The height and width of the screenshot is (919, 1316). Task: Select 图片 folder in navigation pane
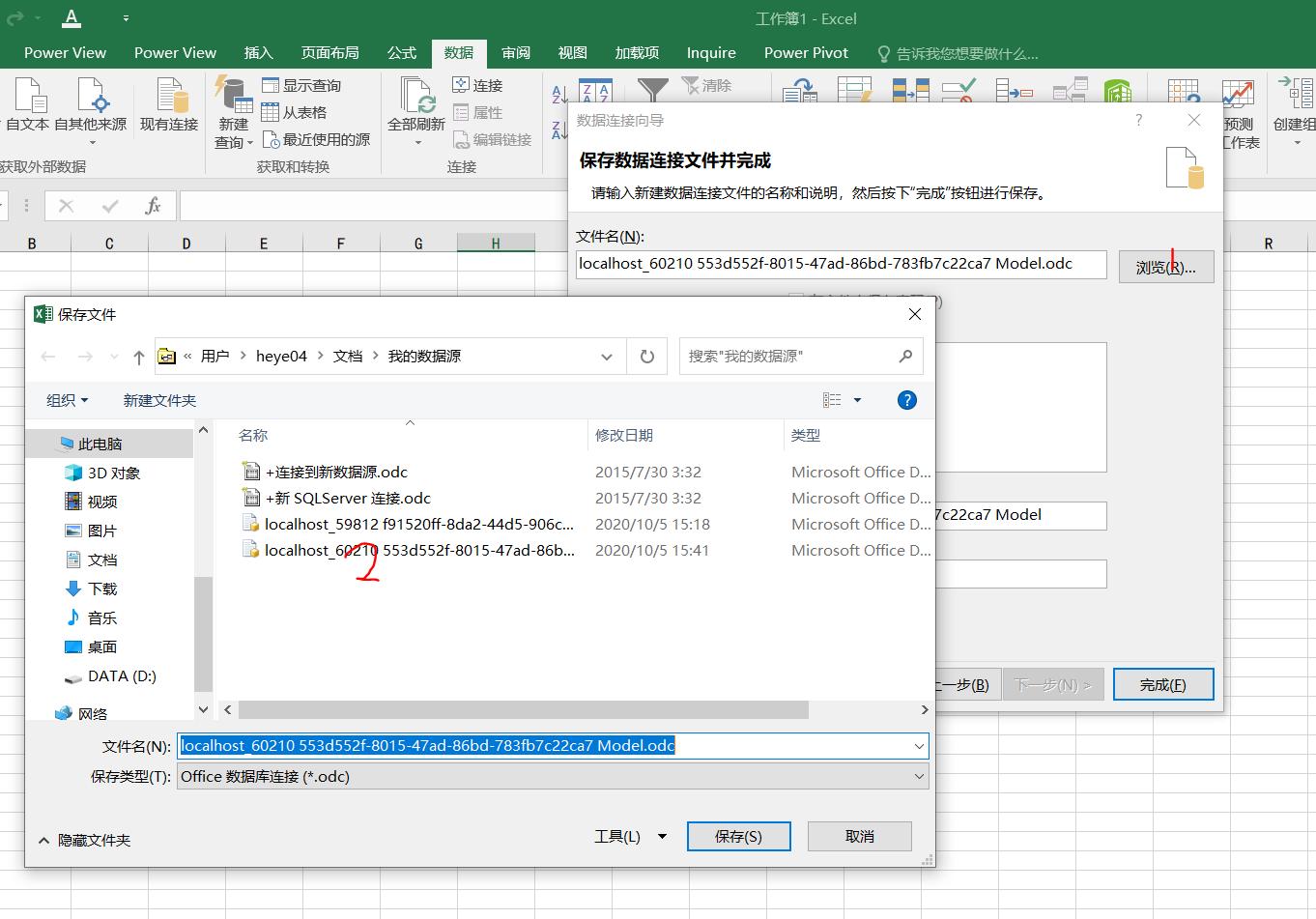[x=91, y=531]
